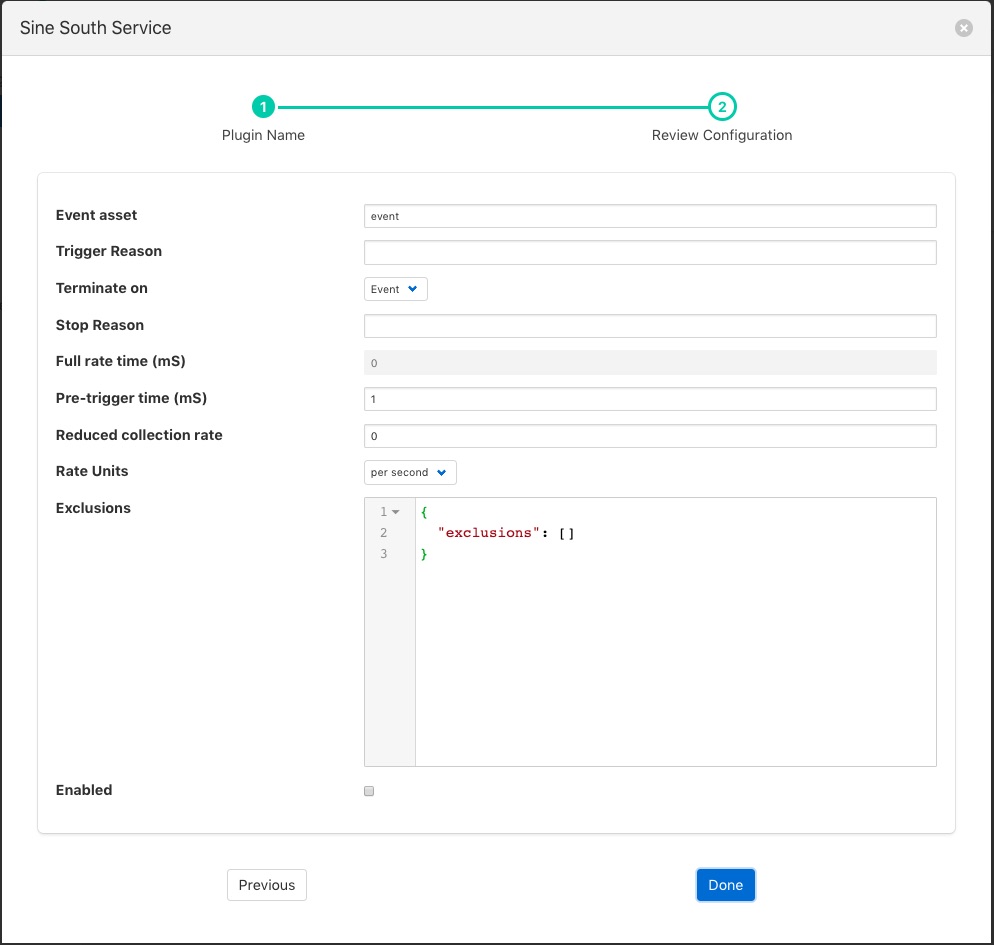
Task: Expand the Rate Units dropdown
Action: tap(410, 472)
